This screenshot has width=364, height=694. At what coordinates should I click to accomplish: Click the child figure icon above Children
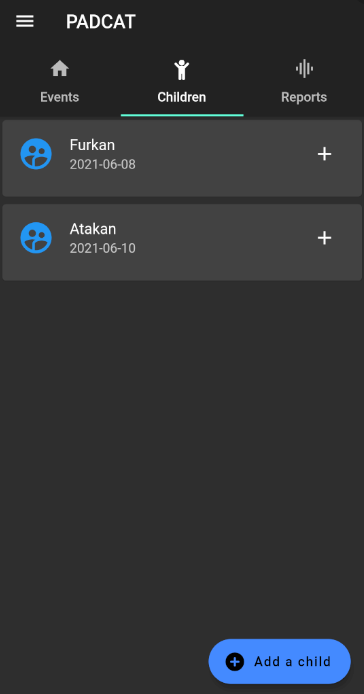coord(182,69)
